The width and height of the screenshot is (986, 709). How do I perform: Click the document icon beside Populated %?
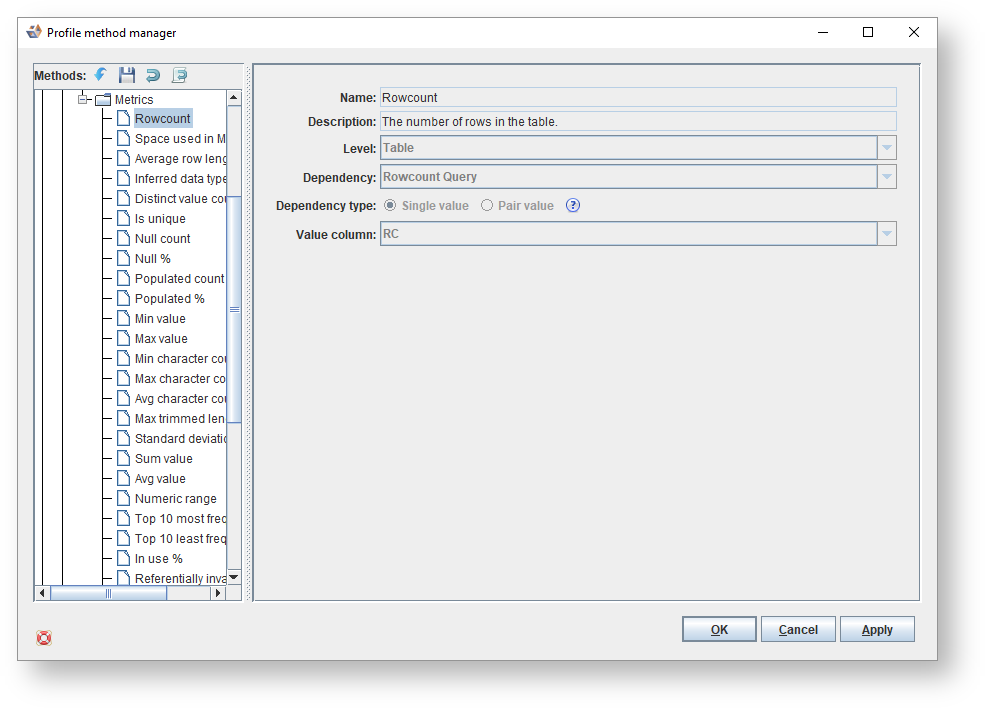click(x=123, y=298)
